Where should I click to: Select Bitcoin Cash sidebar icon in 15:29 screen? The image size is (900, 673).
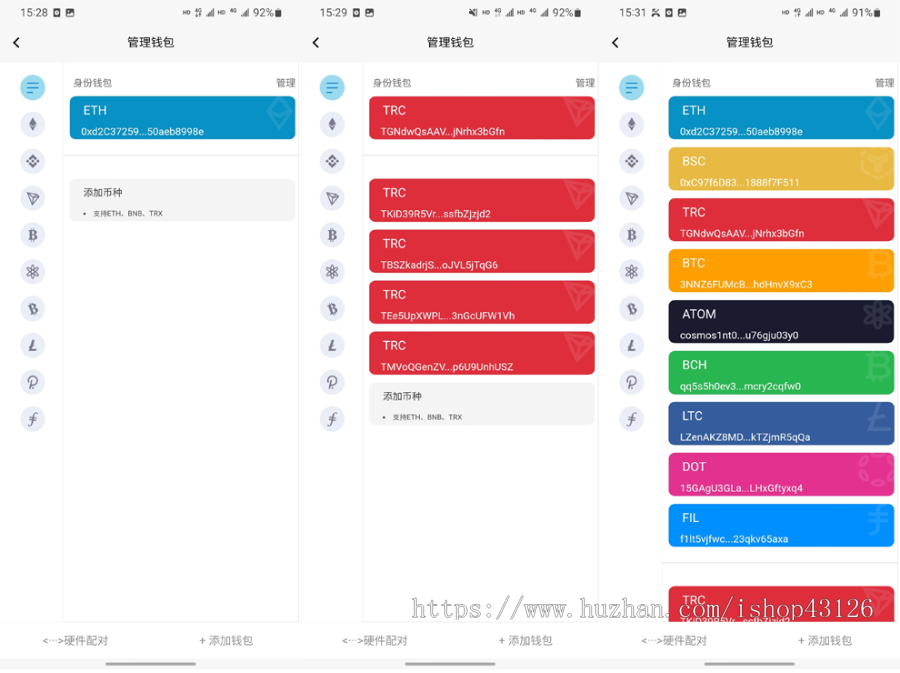pyautogui.click(x=332, y=309)
